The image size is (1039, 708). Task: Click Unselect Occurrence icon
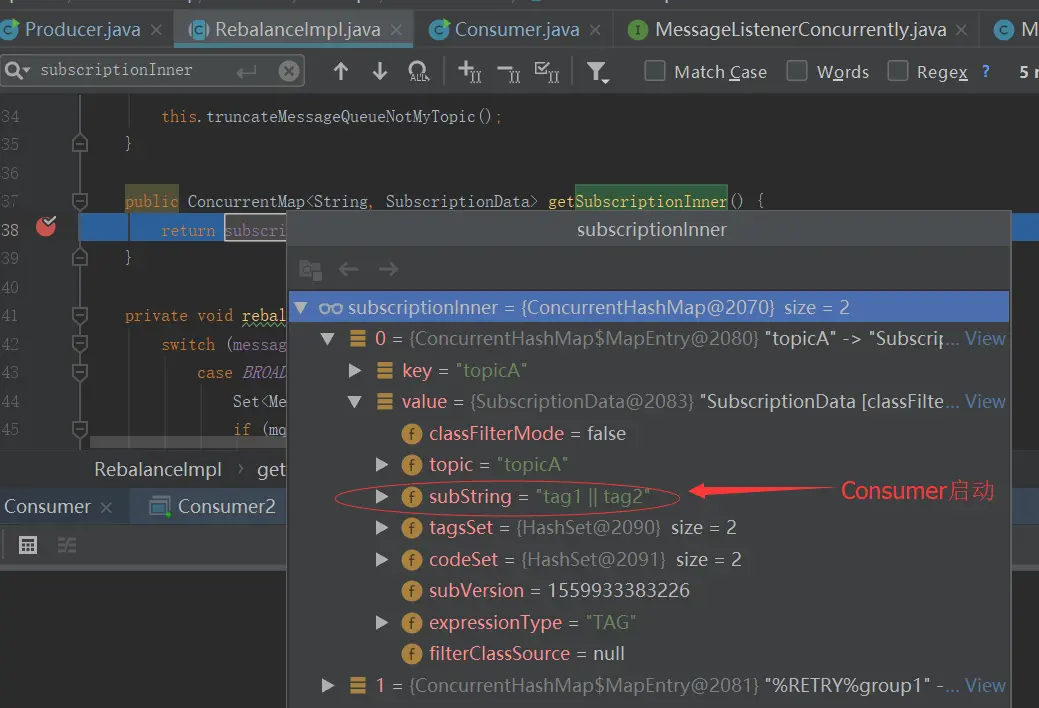[508, 72]
